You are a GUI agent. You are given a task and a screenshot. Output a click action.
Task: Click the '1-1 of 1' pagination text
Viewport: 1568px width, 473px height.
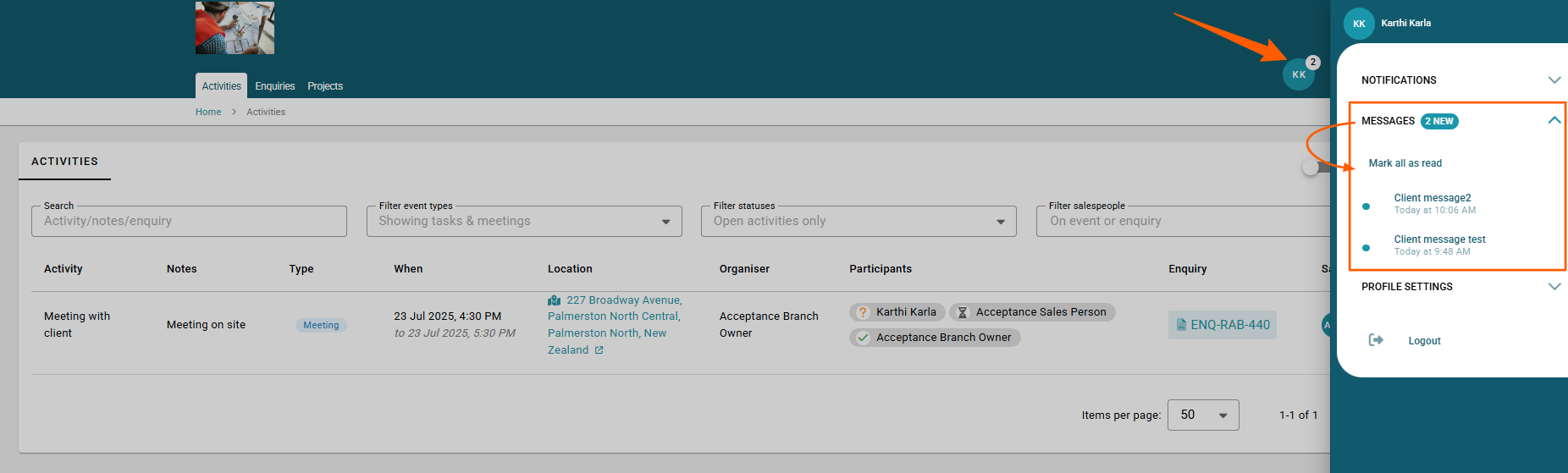(1298, 415)
